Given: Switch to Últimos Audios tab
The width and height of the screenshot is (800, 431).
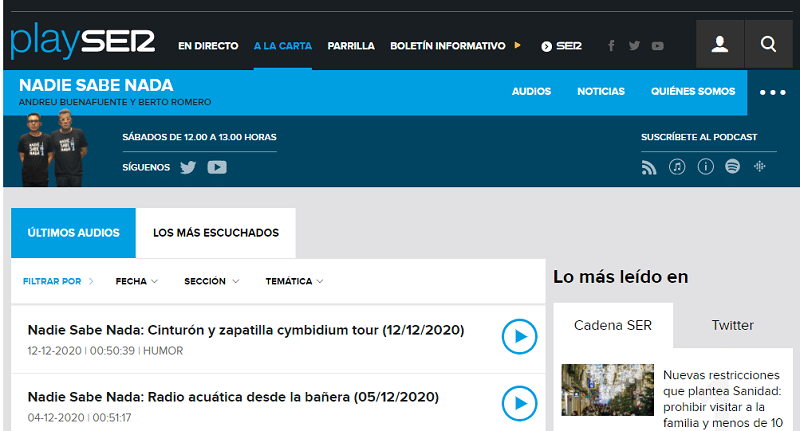Looking at the screenshot, I should coord(73,233).
